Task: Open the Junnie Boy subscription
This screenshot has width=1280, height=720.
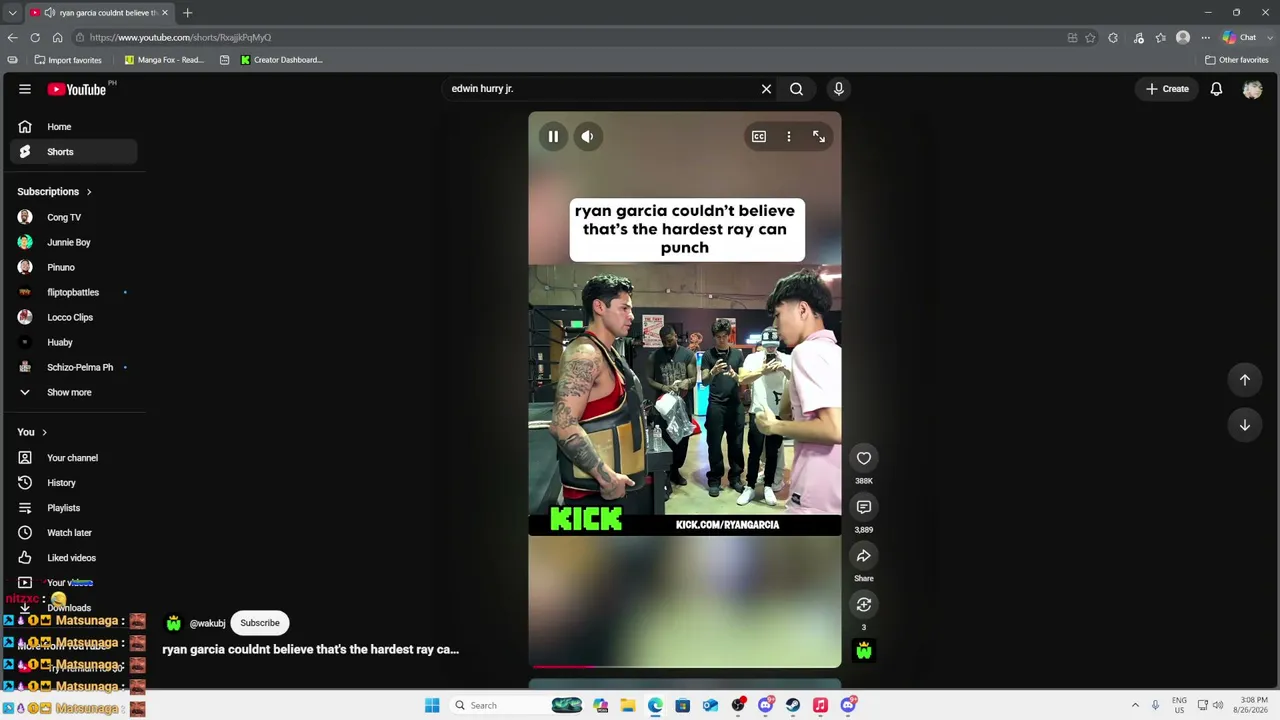Action: [x=73, y=242]
